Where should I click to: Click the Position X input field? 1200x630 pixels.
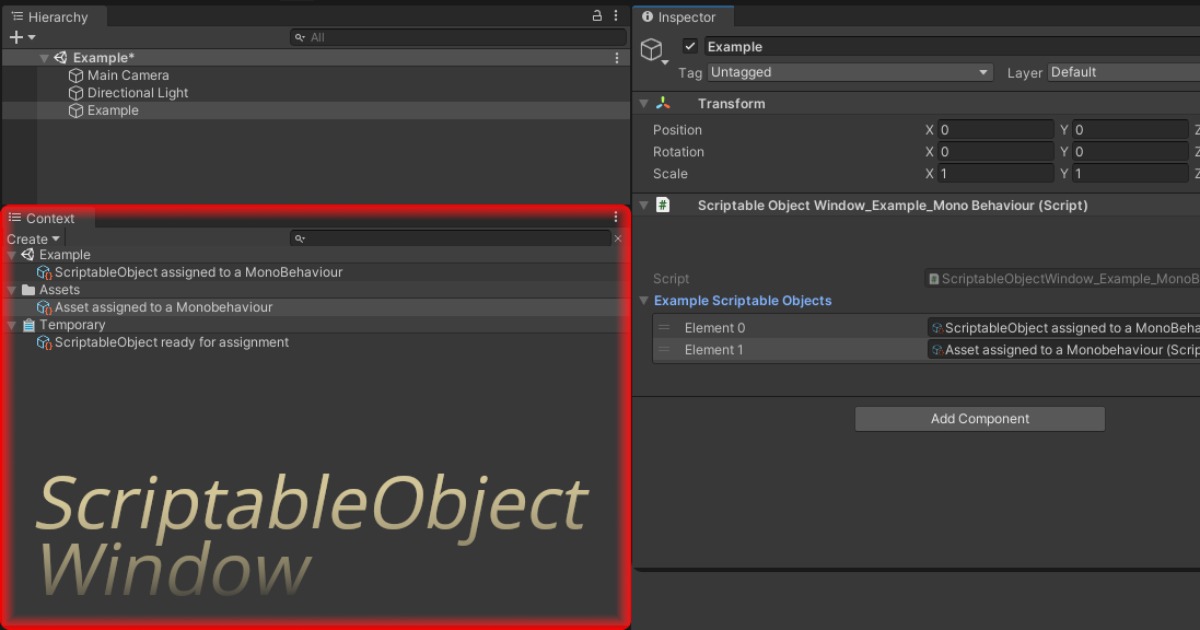tap(995, 130)
